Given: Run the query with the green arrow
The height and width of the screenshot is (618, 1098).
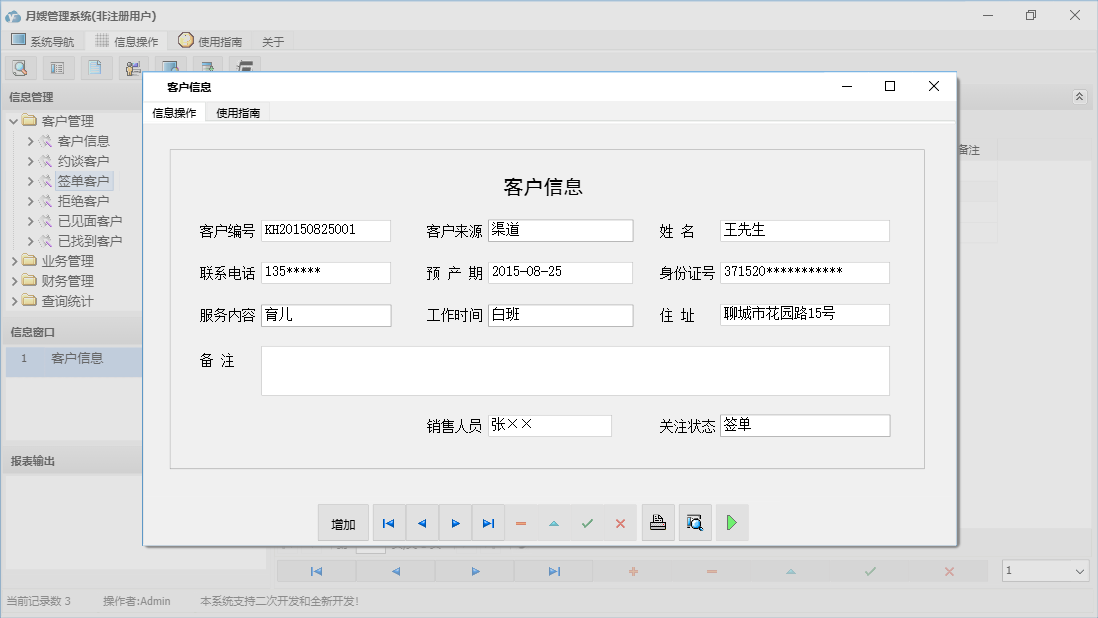Looking at the screenshot, I should [732, 522].
